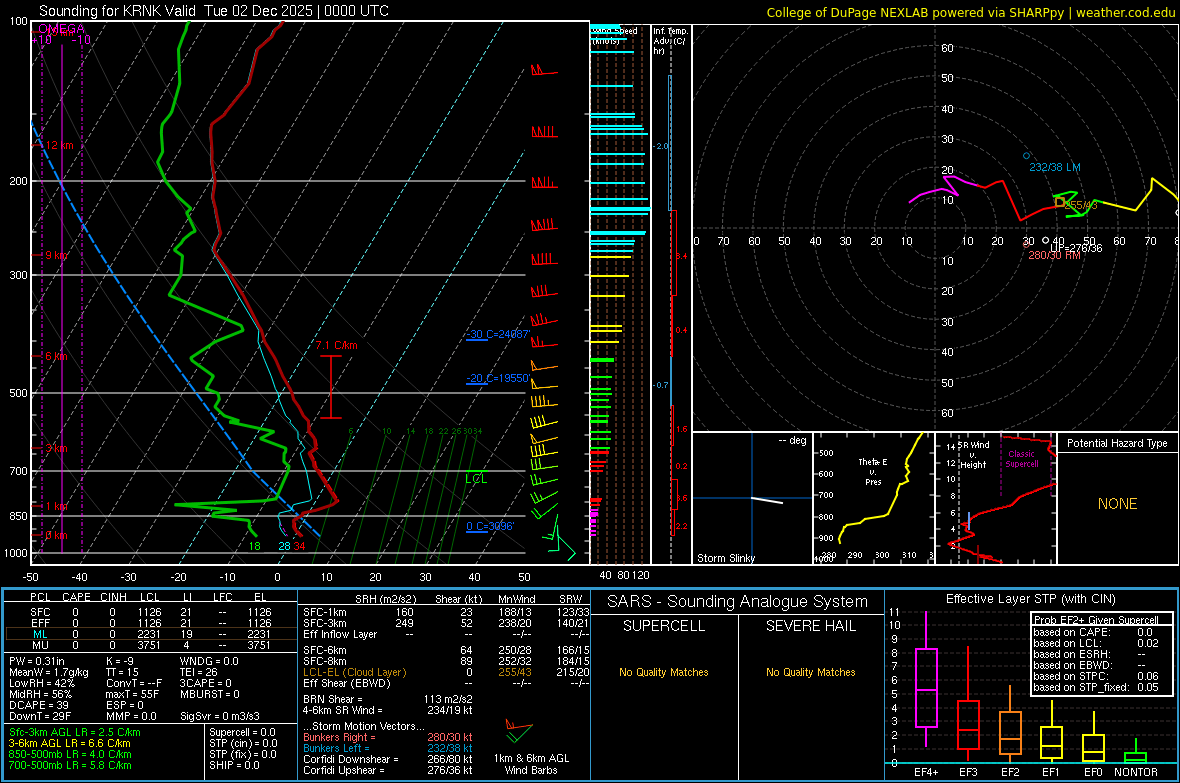The height and width of the screenshot is (783, 1180).
Task: Click the 'Supercell = 0.0' composite value
Action: tap(242, 732)
